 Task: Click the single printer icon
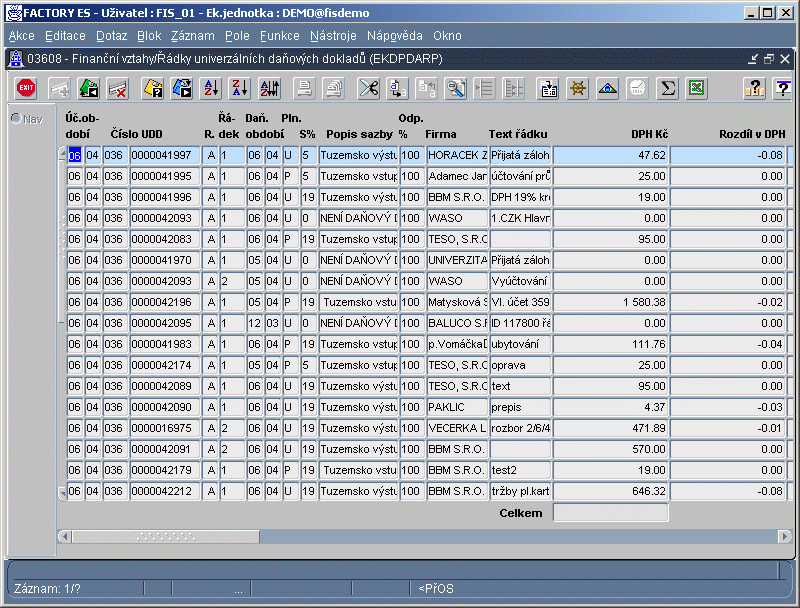click(305, 88)
